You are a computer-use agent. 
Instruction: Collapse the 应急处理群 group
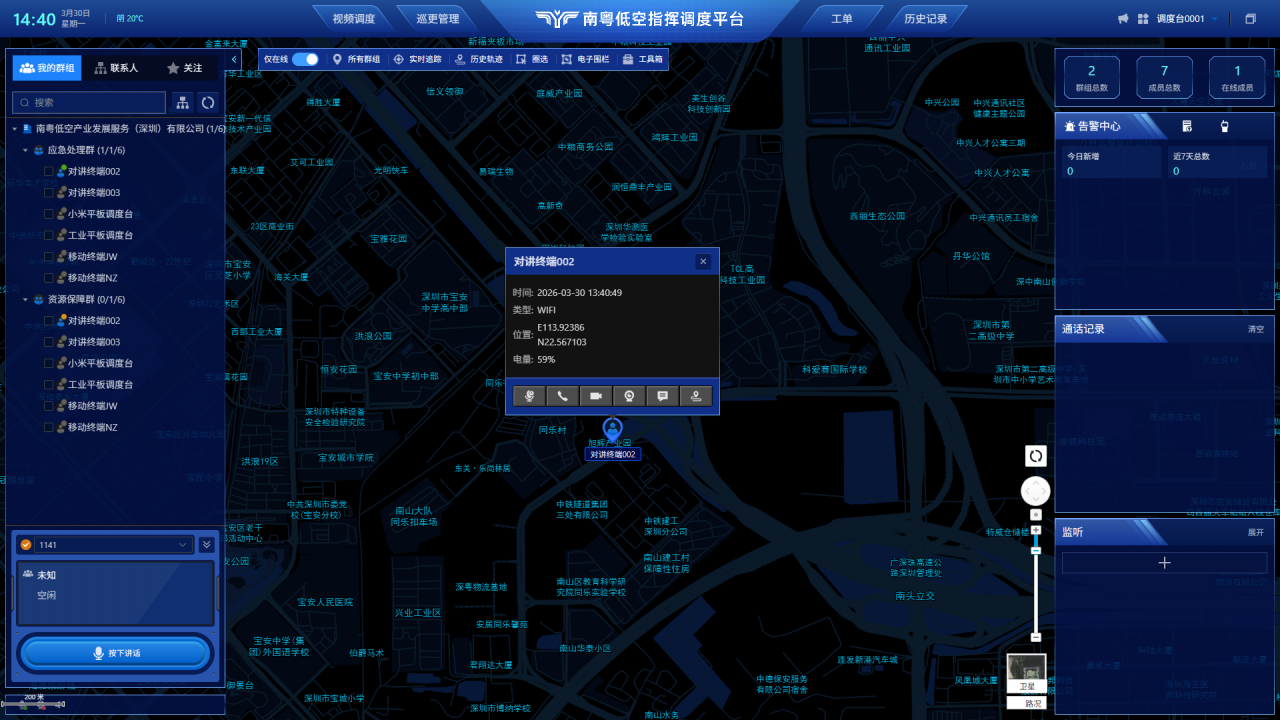point(26,150)
